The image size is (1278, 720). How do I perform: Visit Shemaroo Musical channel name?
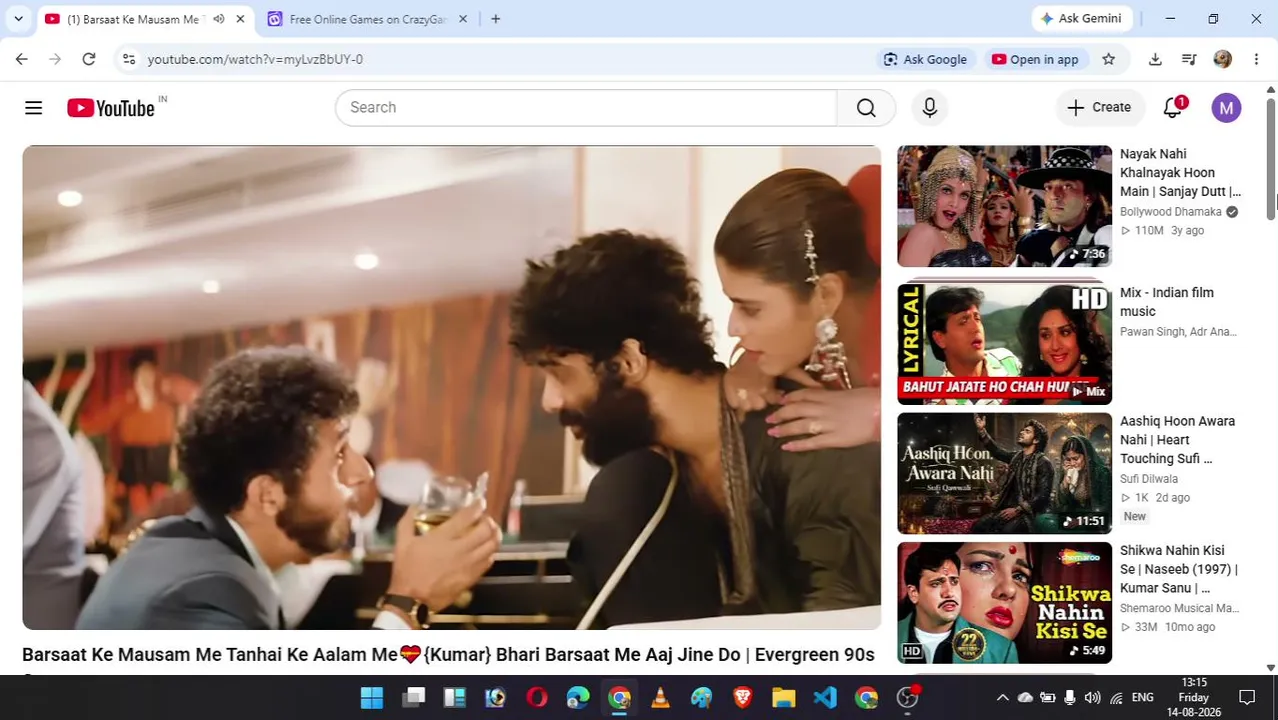click(x=1179, y=608)
